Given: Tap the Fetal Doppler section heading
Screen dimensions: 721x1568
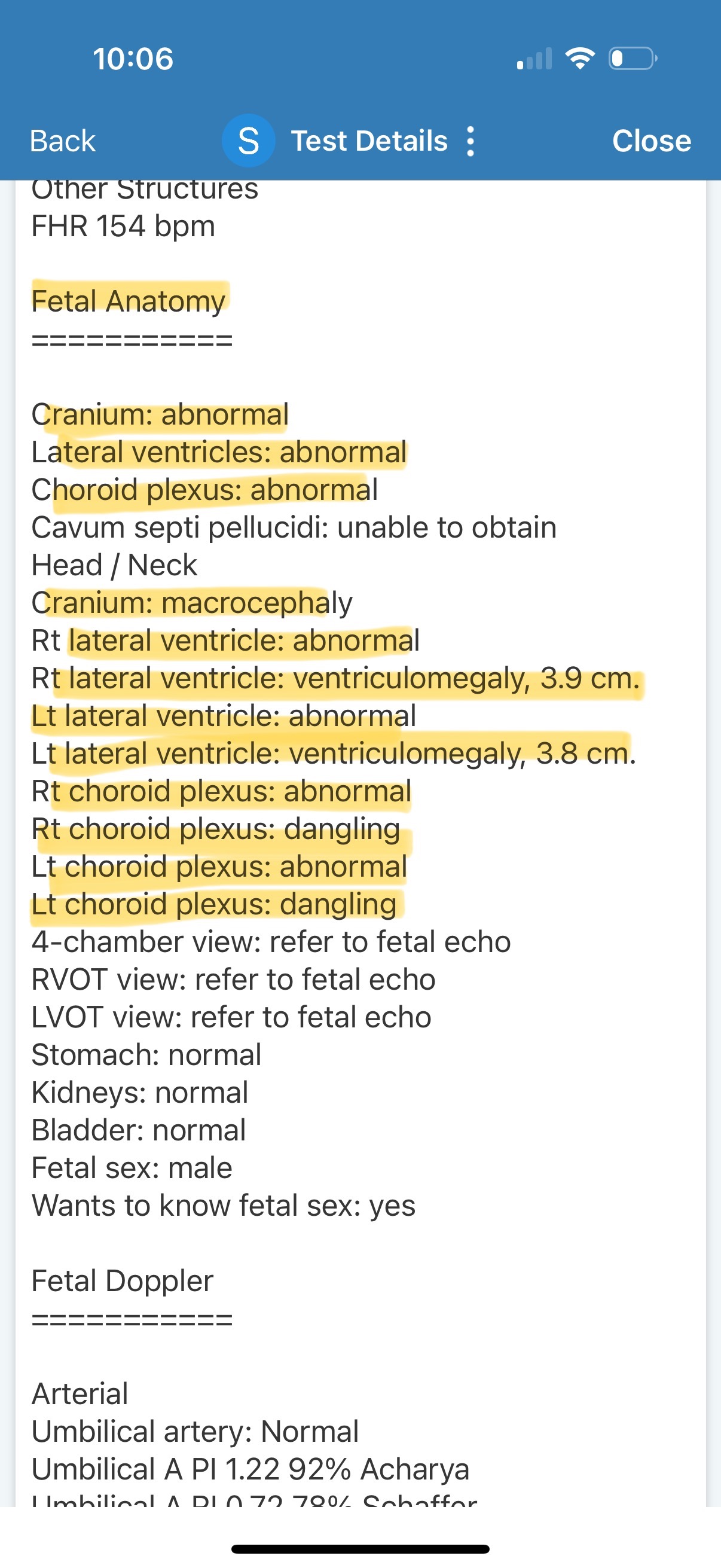Looking at the screenshot, I should pos(123,1281).
